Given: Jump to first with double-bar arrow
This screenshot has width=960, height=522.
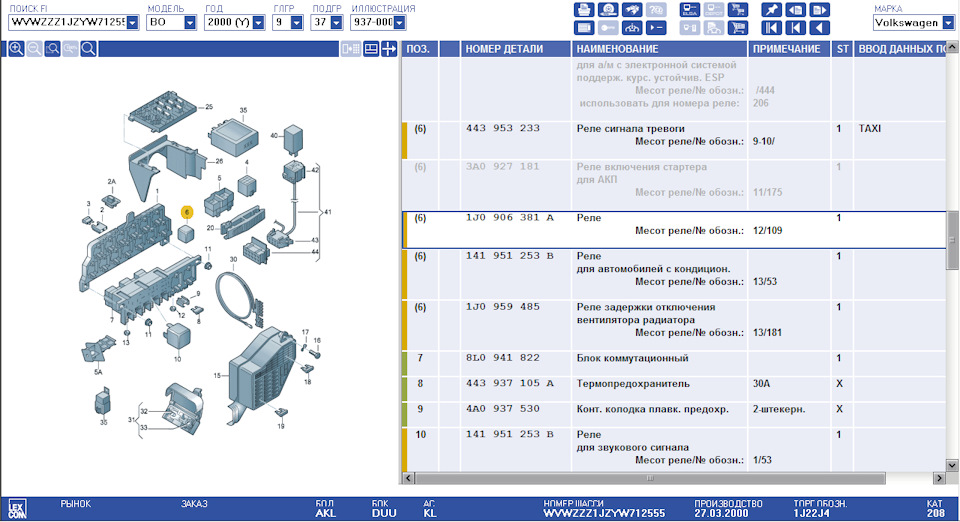Looking at the screenshot, I should coord(771,28).
